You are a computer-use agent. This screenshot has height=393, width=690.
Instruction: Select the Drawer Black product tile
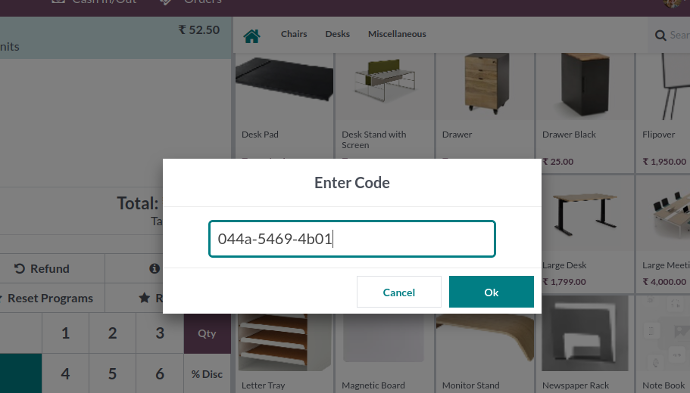coord(585,113)
